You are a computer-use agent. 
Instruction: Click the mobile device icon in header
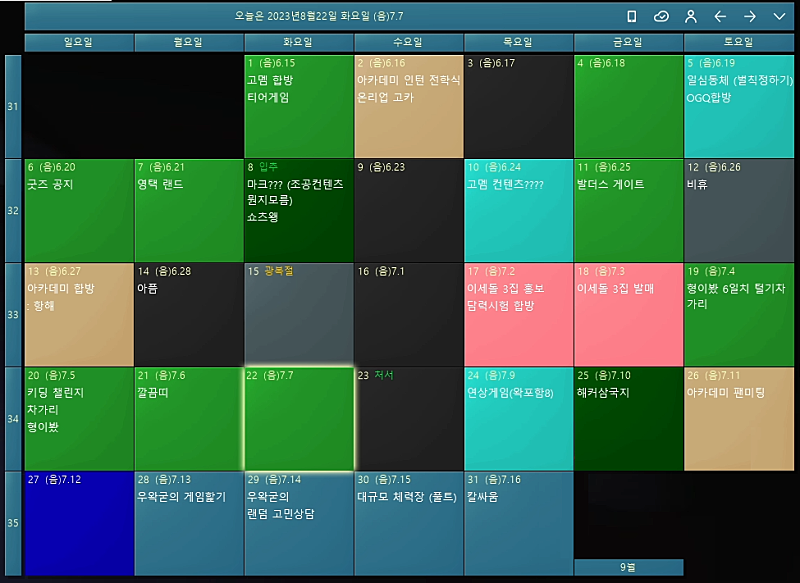click(631, 16)
